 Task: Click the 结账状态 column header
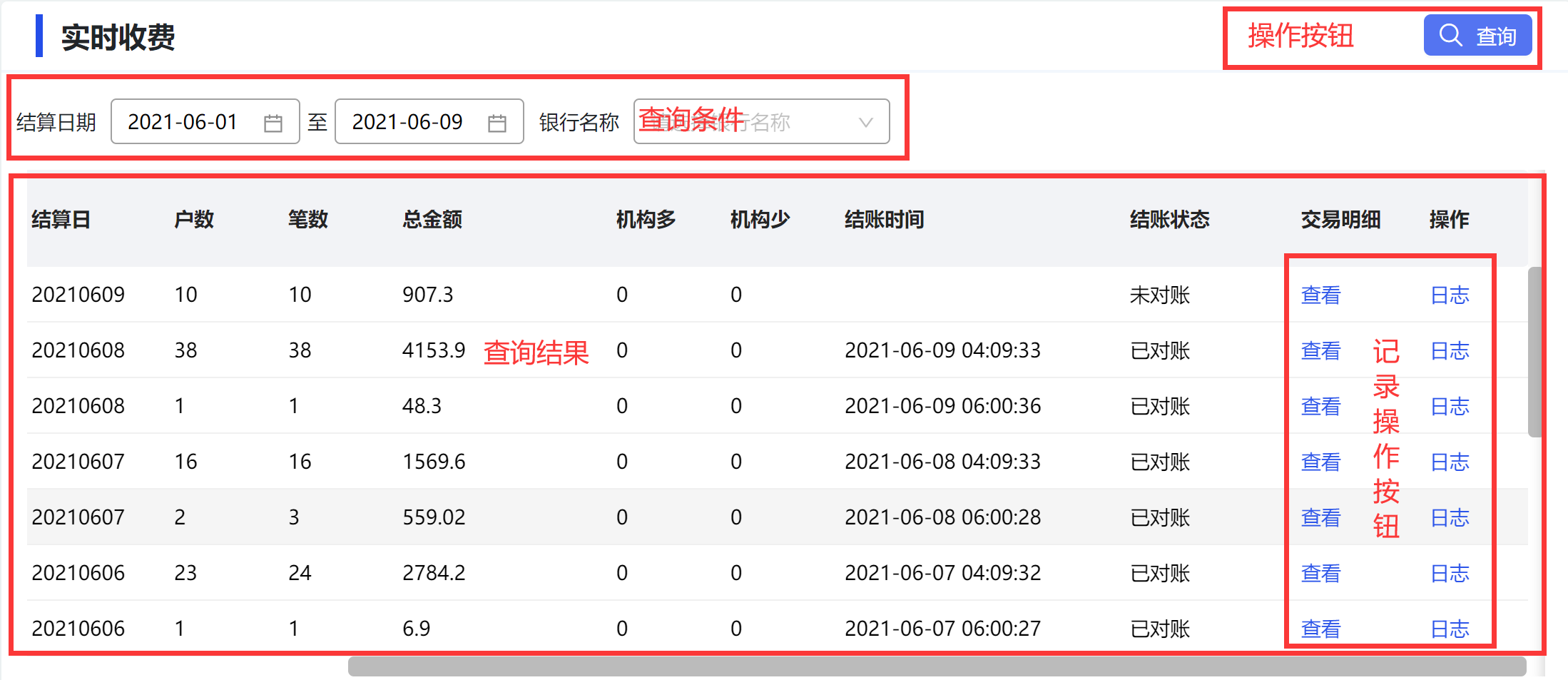(x=1170, y=219)
